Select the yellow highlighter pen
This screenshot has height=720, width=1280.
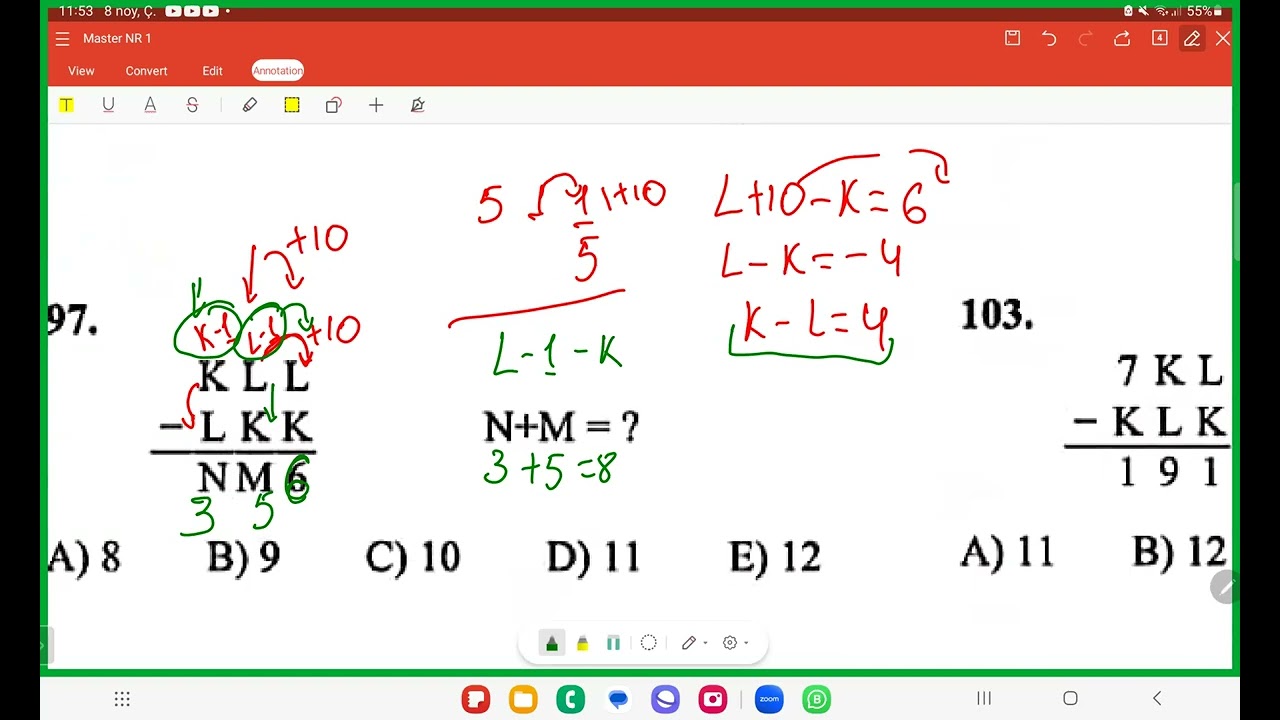click(583, 643)
